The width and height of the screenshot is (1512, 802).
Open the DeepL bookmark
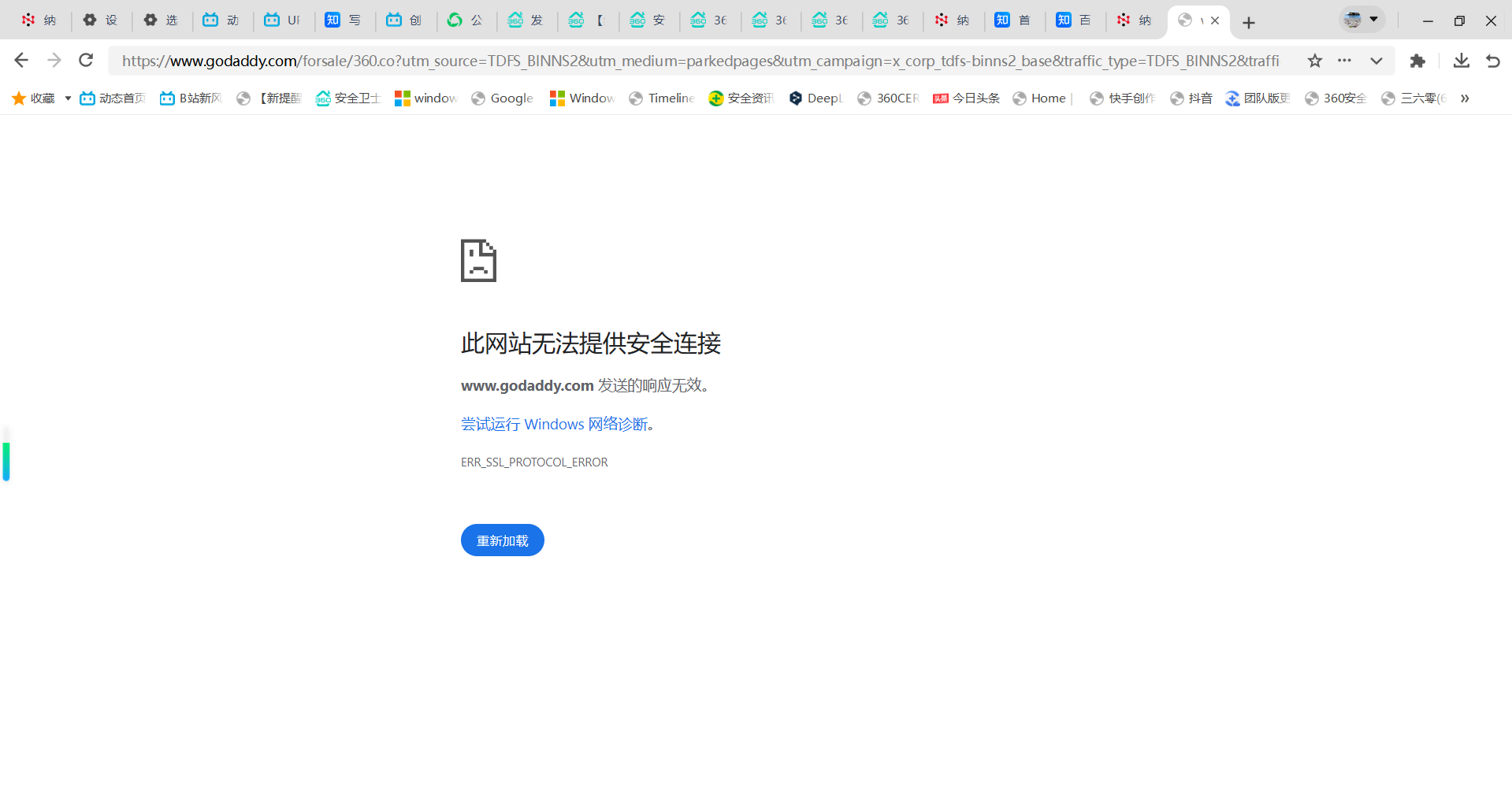tap(815, 98)
